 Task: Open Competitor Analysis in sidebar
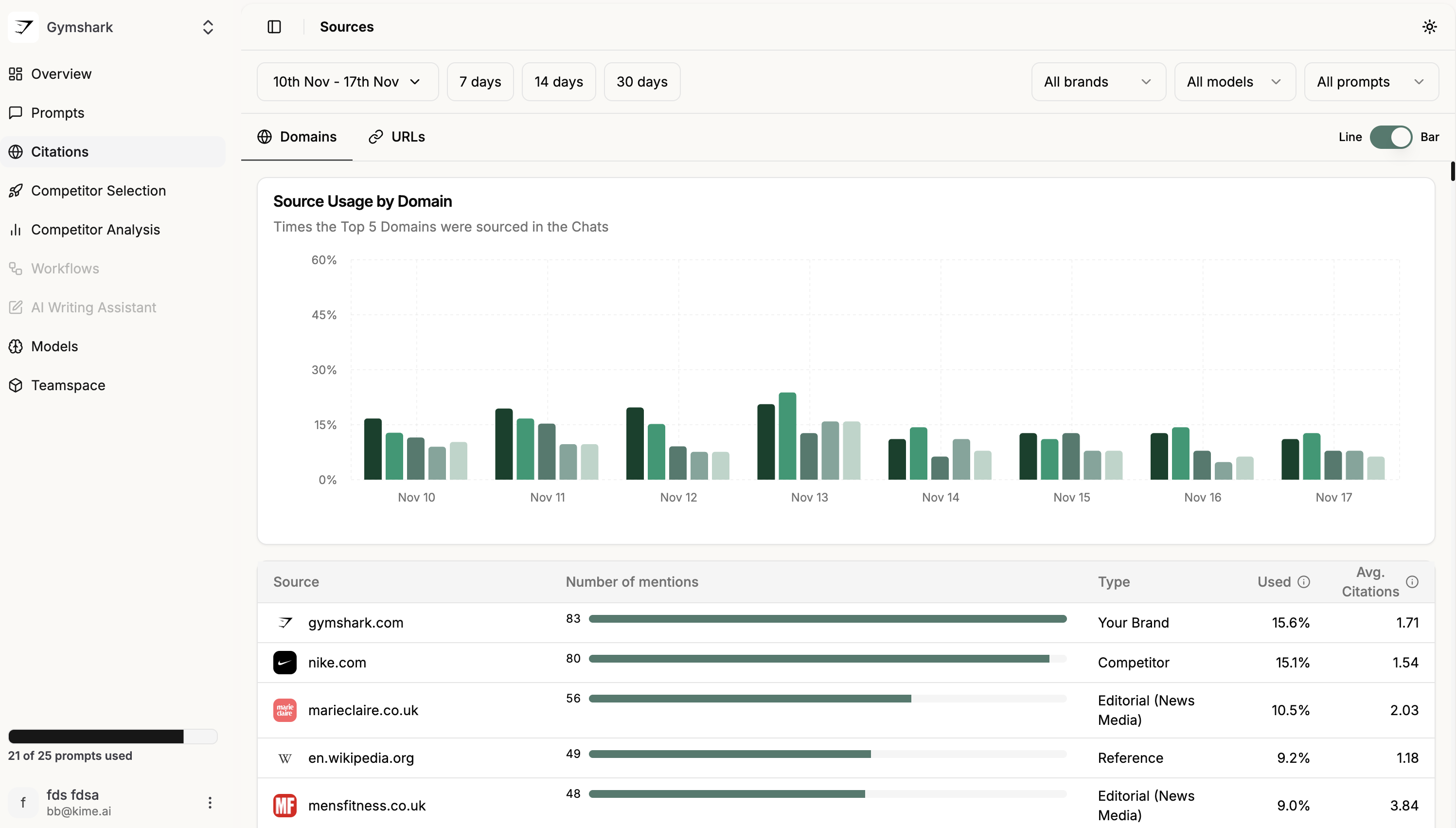95,230
